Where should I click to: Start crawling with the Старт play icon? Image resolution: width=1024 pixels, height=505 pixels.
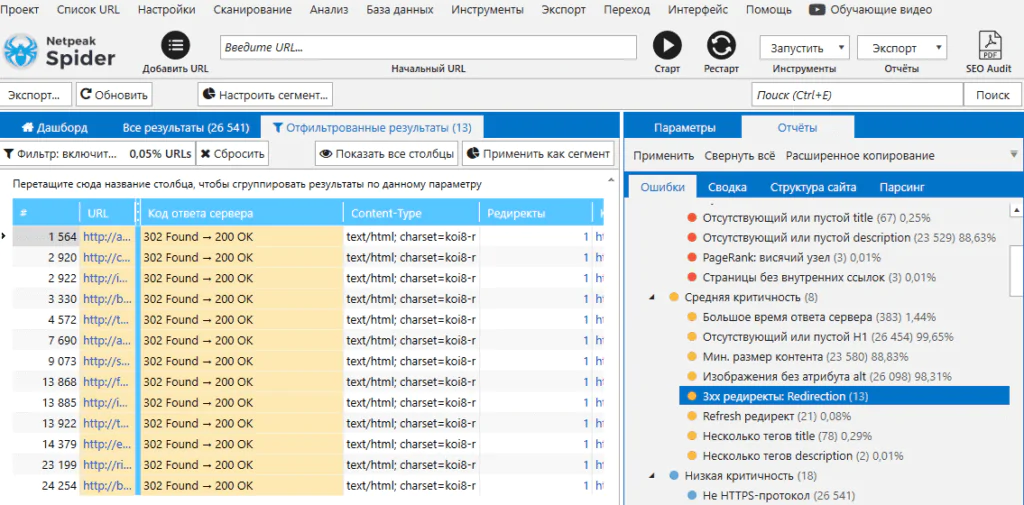(x=667, y=46)
